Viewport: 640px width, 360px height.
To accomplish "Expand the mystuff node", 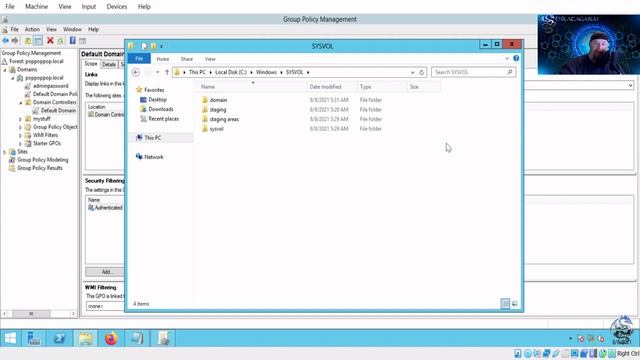I will 20,119.
